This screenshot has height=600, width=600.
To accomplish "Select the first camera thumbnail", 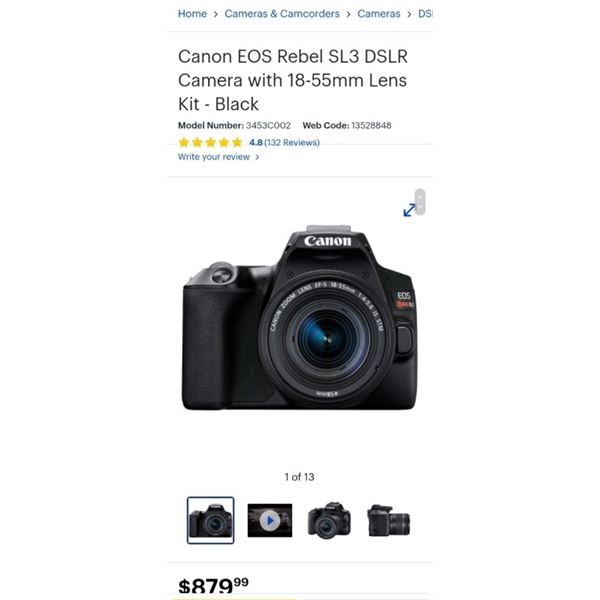I will [210, 520].
